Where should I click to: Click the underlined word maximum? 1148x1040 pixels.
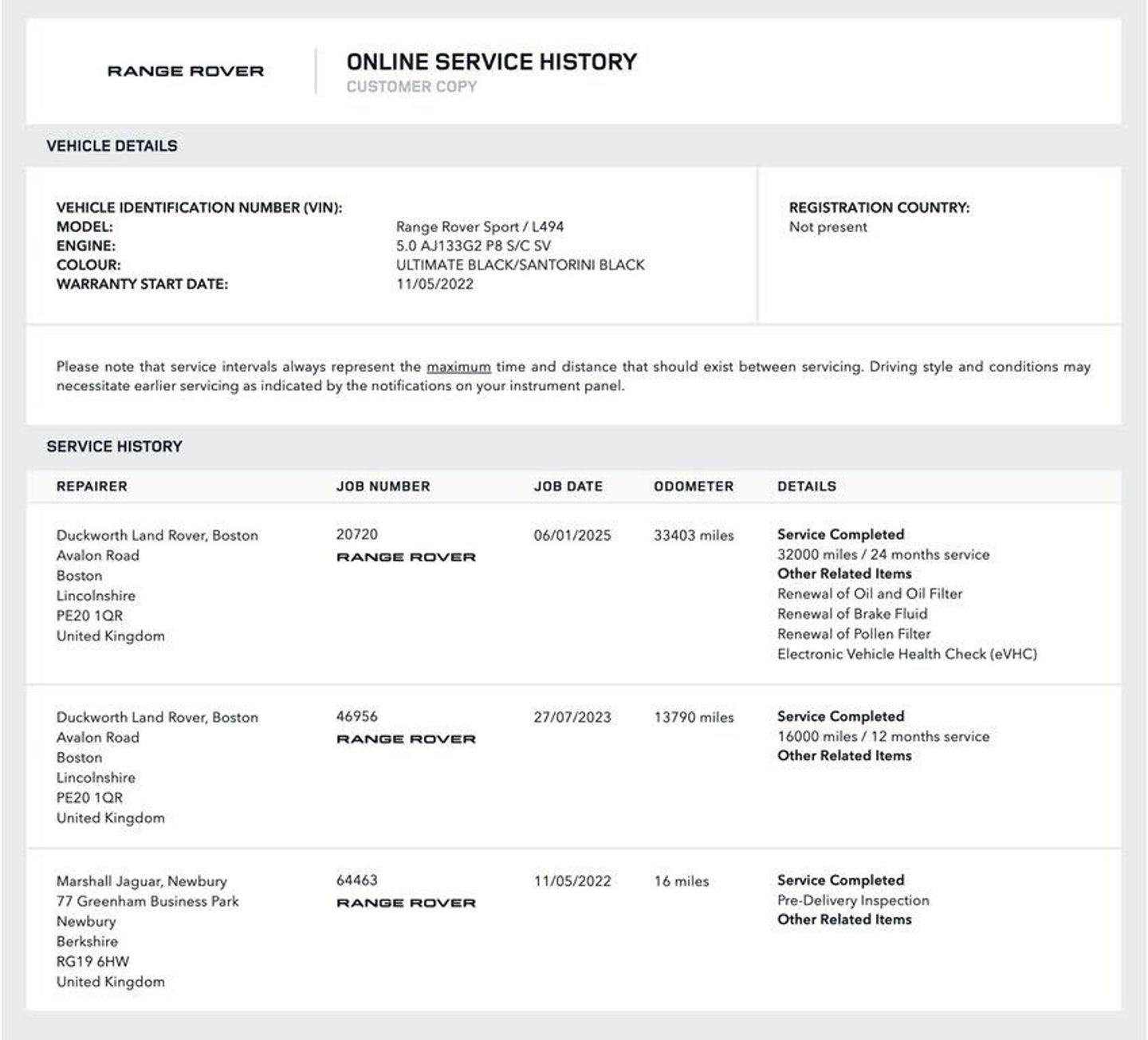pos(458,367)
